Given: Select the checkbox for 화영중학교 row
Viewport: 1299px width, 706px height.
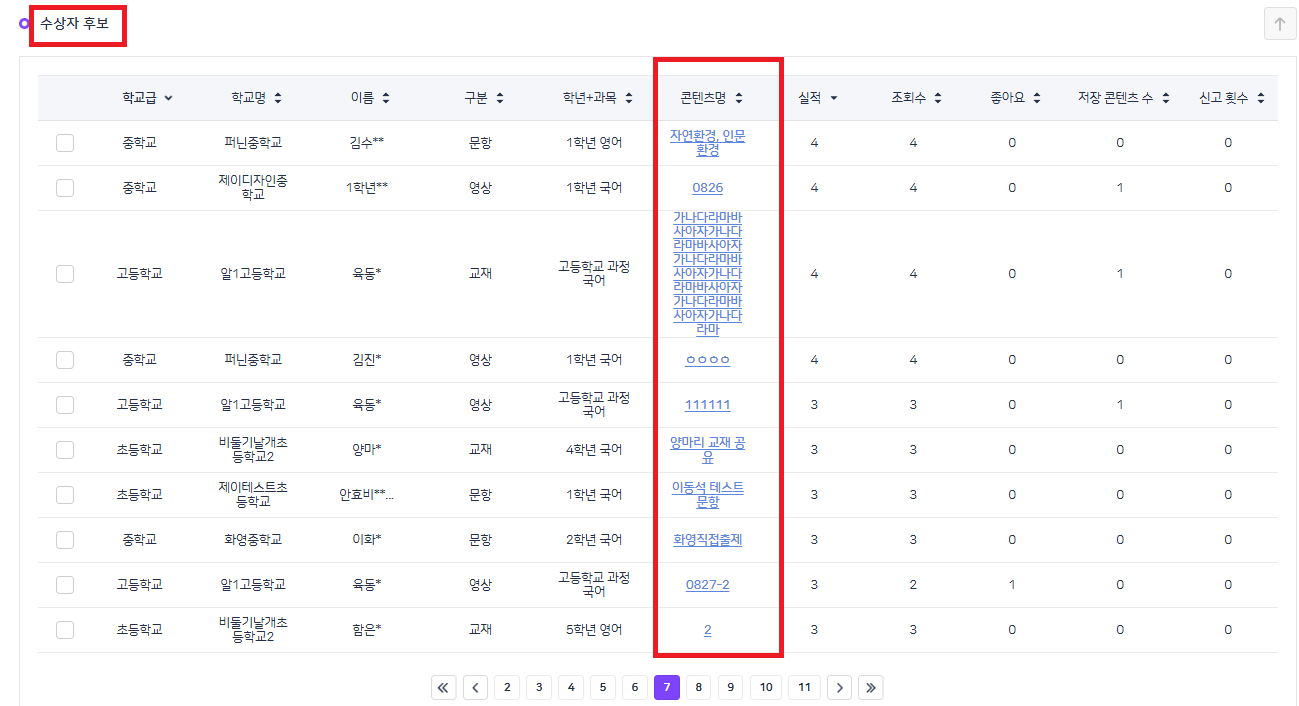Looking at the screenshot, I should [x=65, y=540].
